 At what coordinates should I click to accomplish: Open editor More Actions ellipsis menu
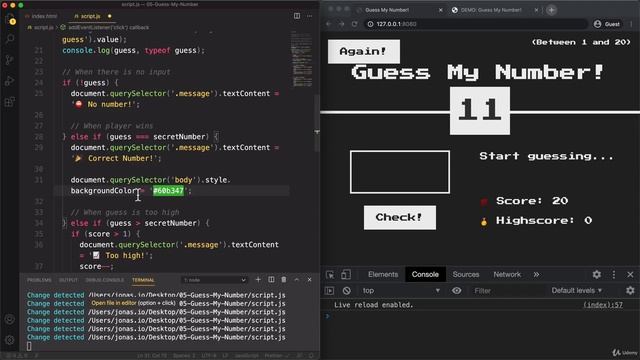(310, 16)
